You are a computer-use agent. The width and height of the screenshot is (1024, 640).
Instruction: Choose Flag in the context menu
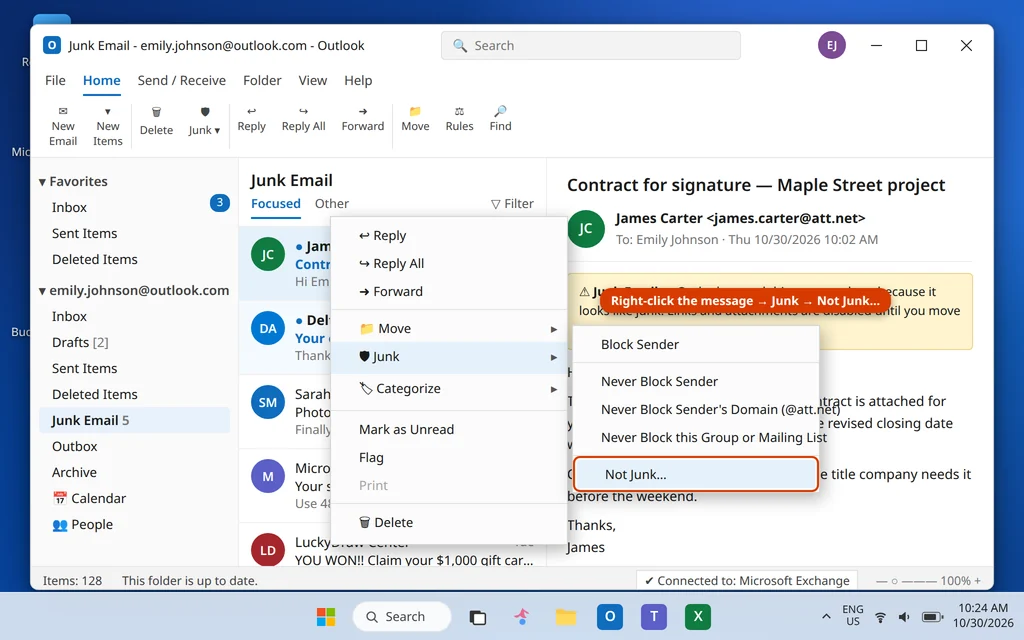(x=449, y=457)
